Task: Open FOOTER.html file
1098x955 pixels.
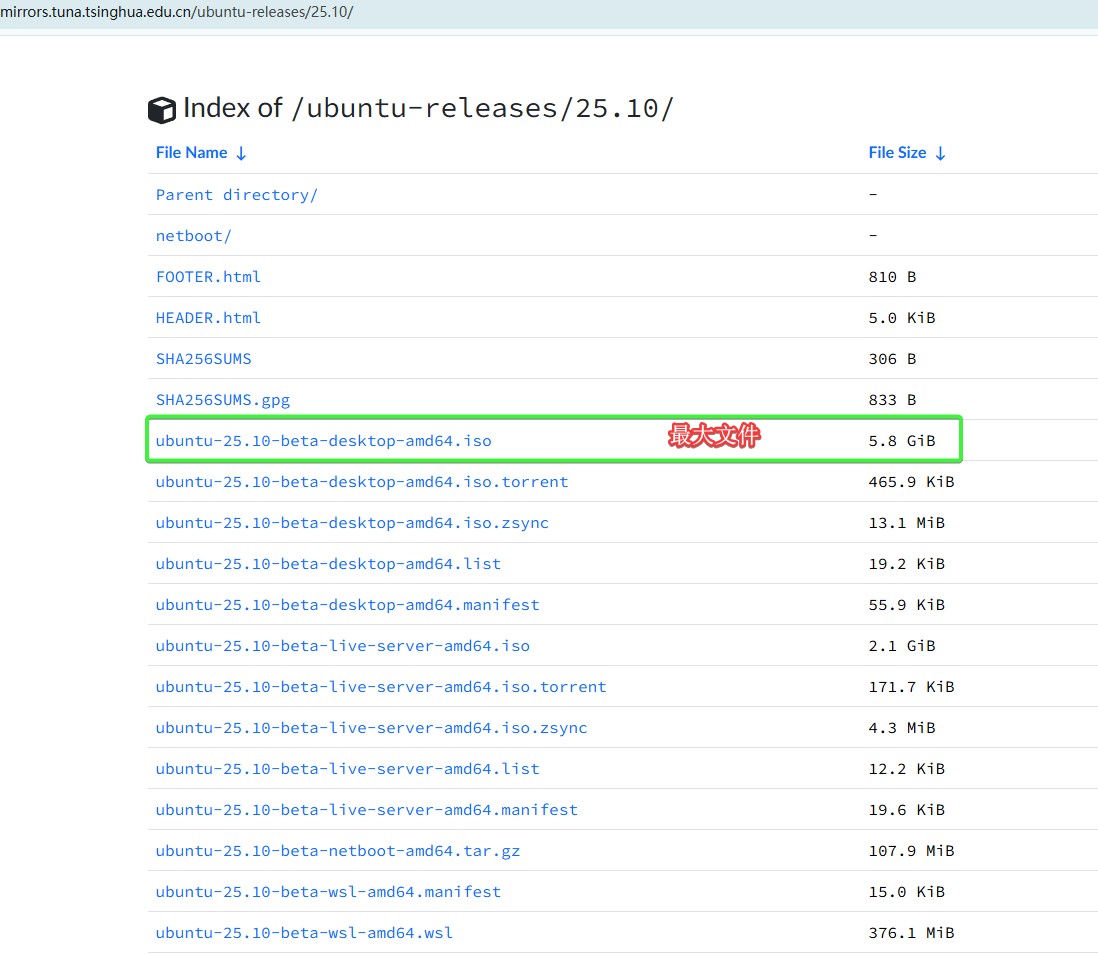Action: point(208,277)
